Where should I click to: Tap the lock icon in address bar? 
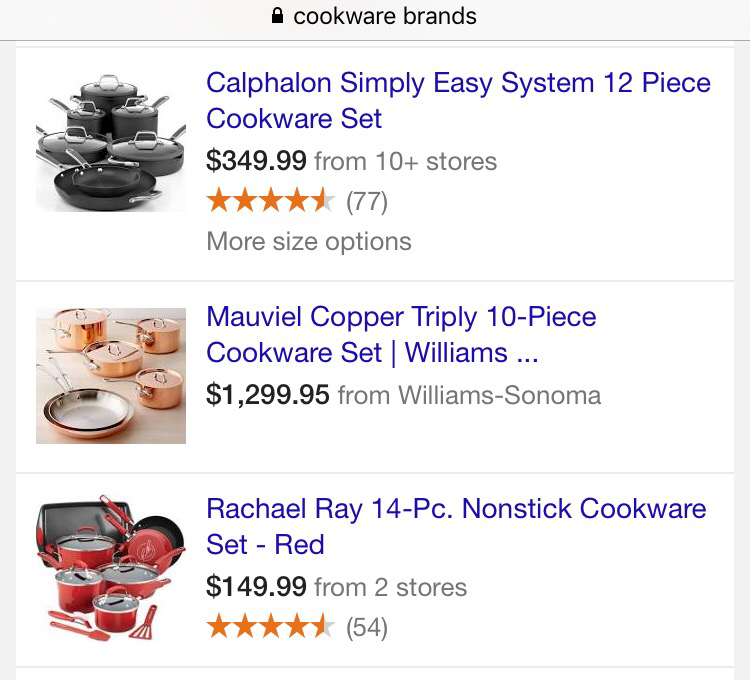point(278,17)
